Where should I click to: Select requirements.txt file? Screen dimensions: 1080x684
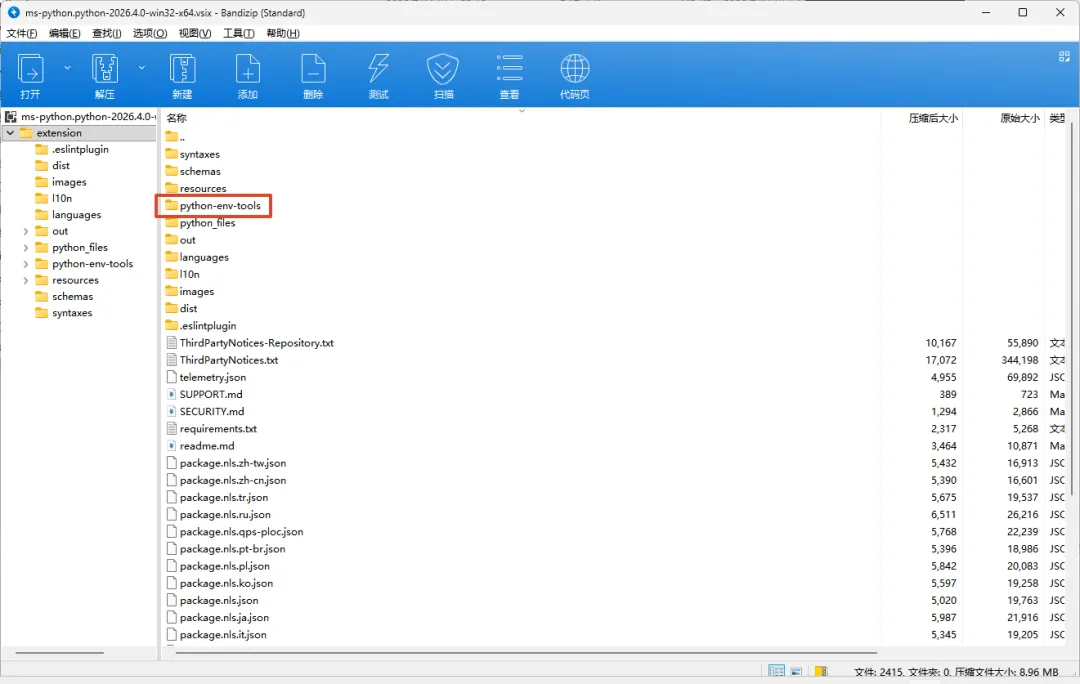click(212, 429)
